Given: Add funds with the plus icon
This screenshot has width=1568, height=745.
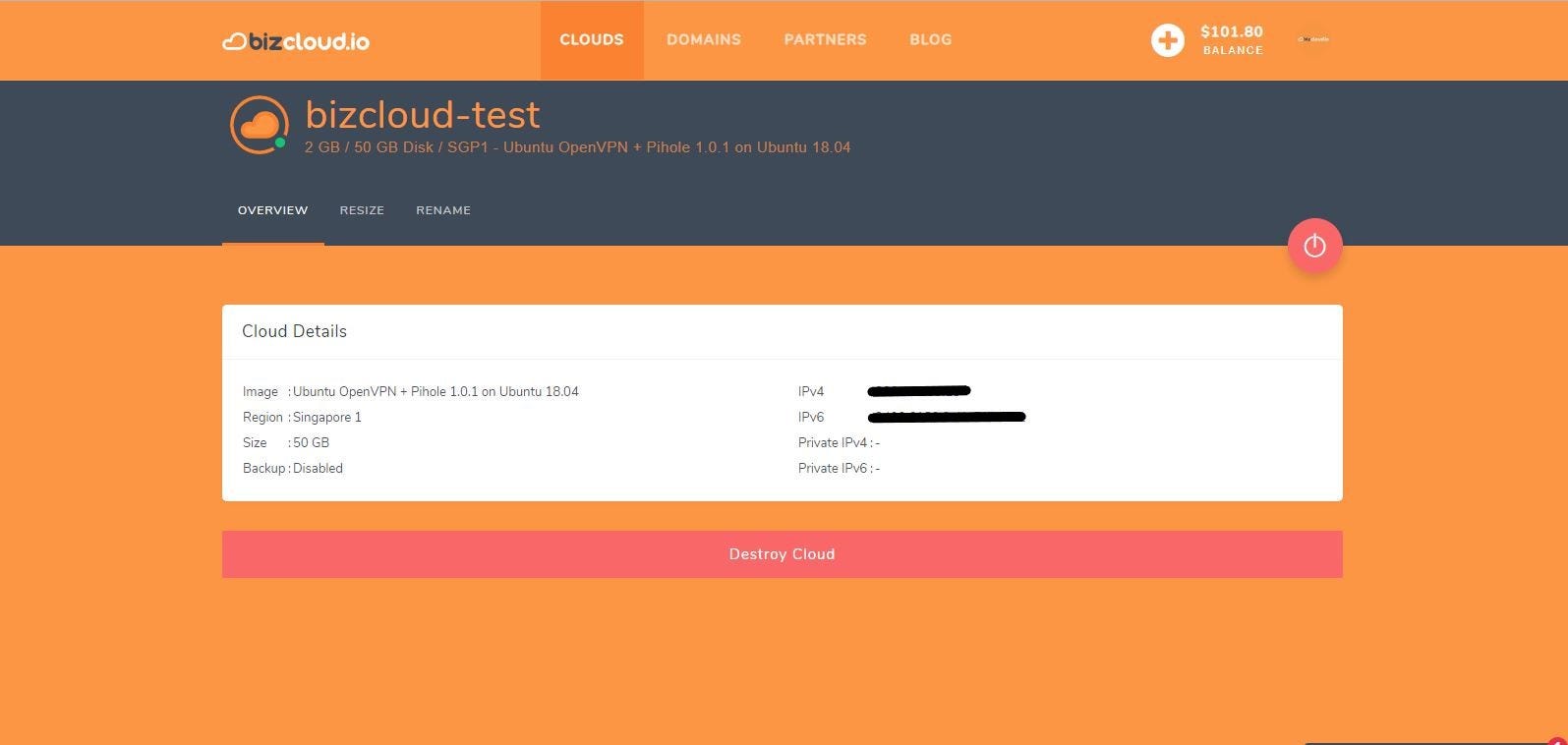Looking at the screenshot, I should (1168, 40).
